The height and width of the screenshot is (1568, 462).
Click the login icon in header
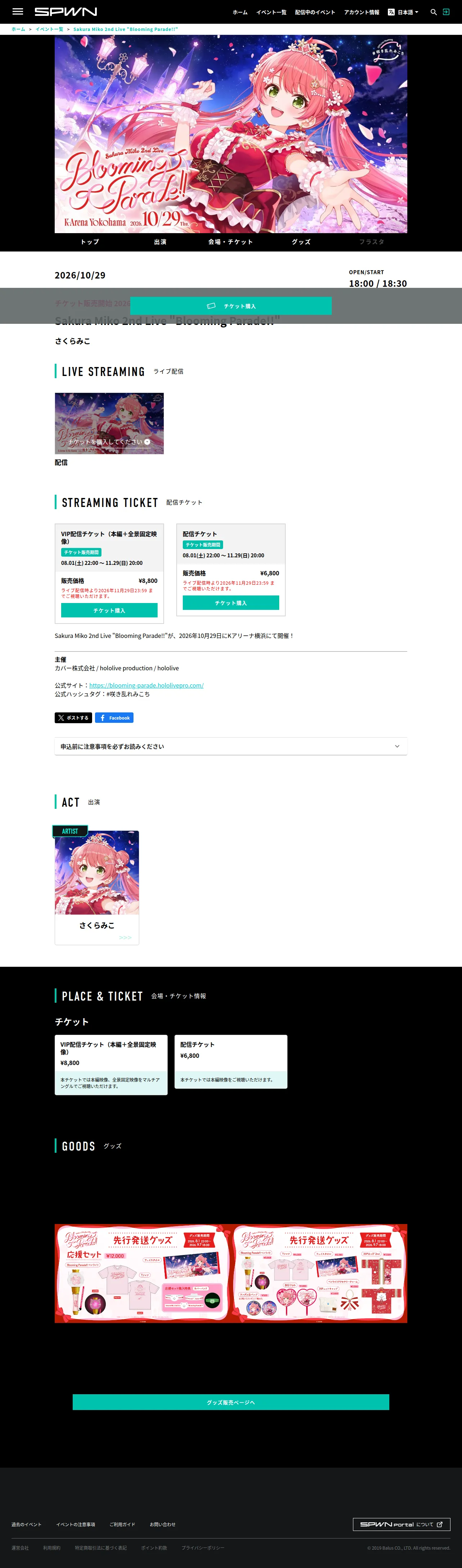[446, 12]
